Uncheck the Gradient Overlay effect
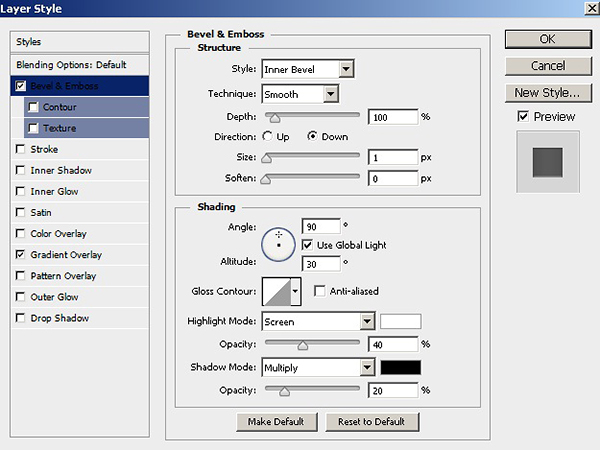The height and width of the screenshot is (450, 600). tap(21, 255)
